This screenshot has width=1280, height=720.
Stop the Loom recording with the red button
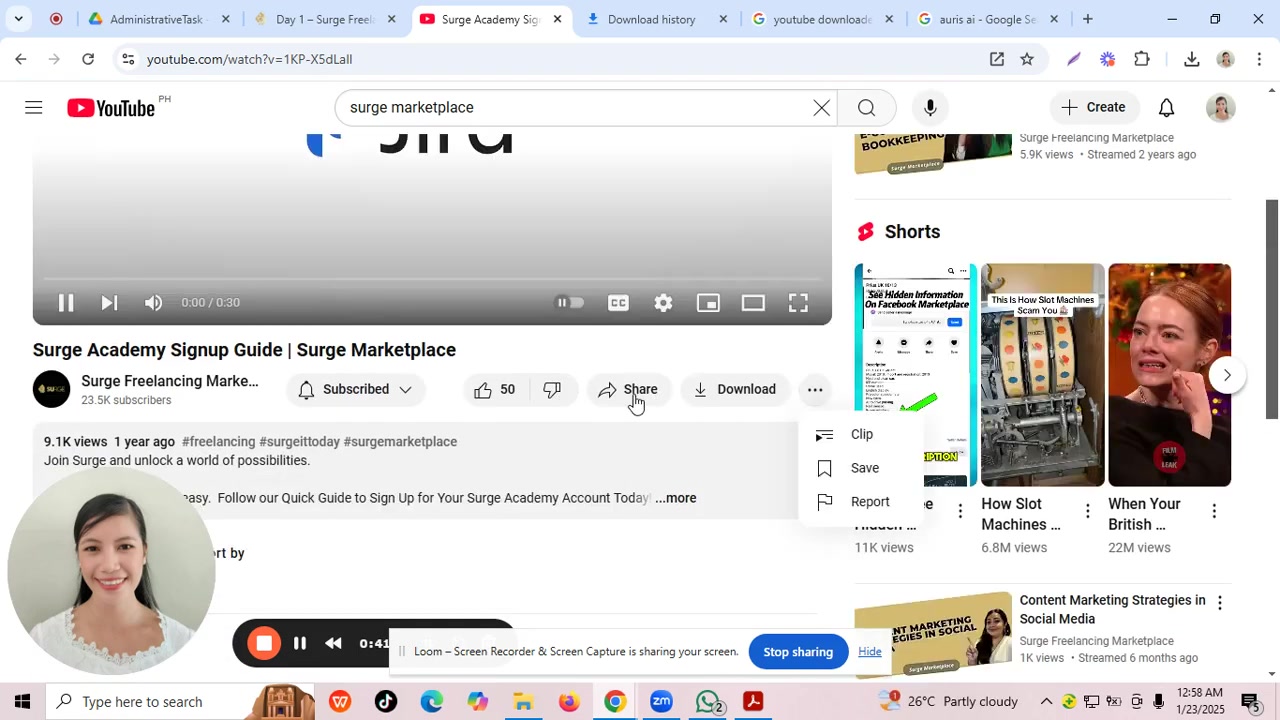click(x=264, y=644)
